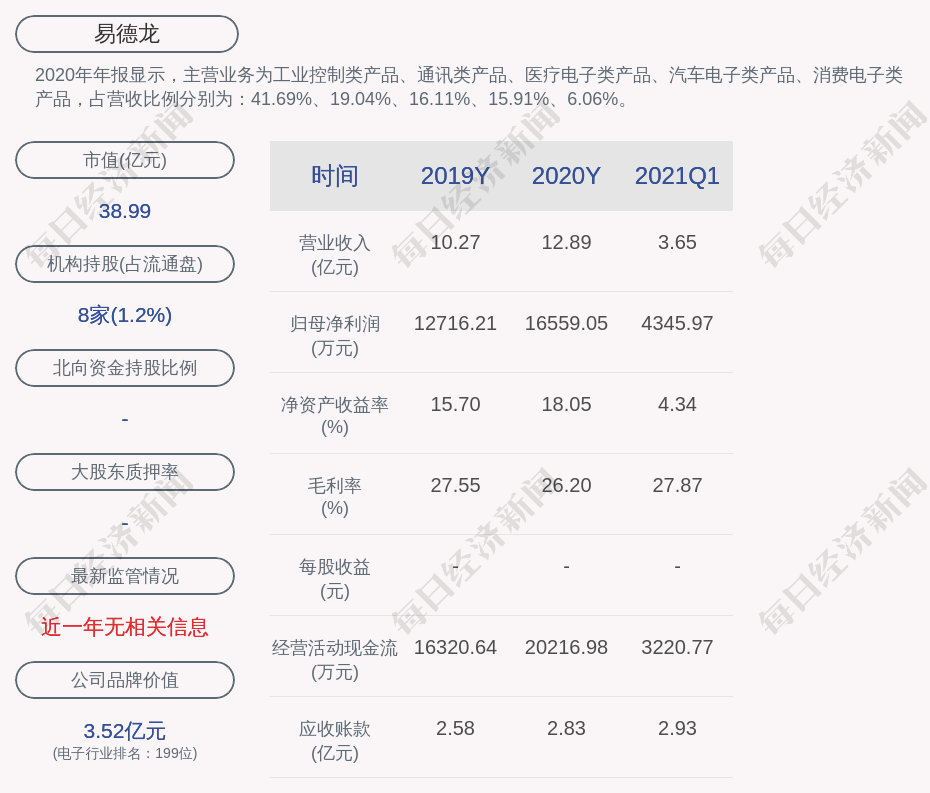Click the 营业收入 (亿元) row label
Viewport: 930px width, 793px height.
coord(335,254)
